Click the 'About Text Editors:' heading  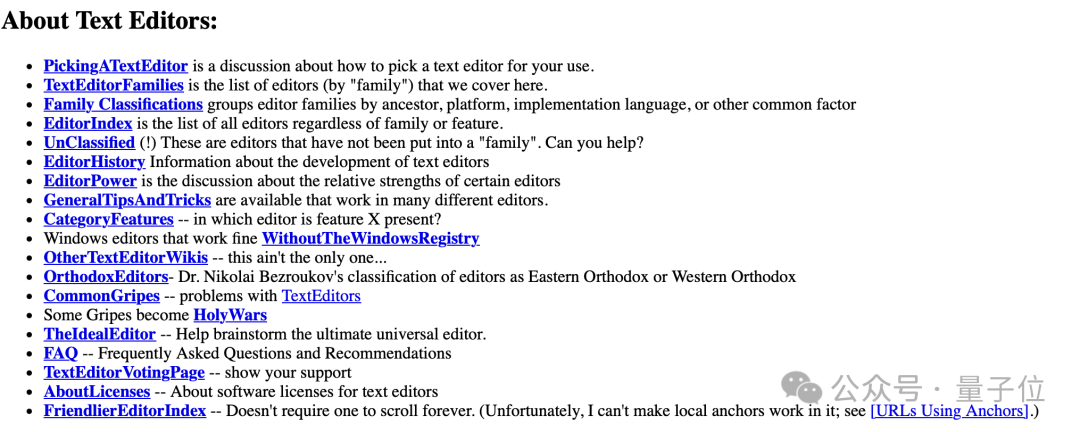[x=110, y=21]
